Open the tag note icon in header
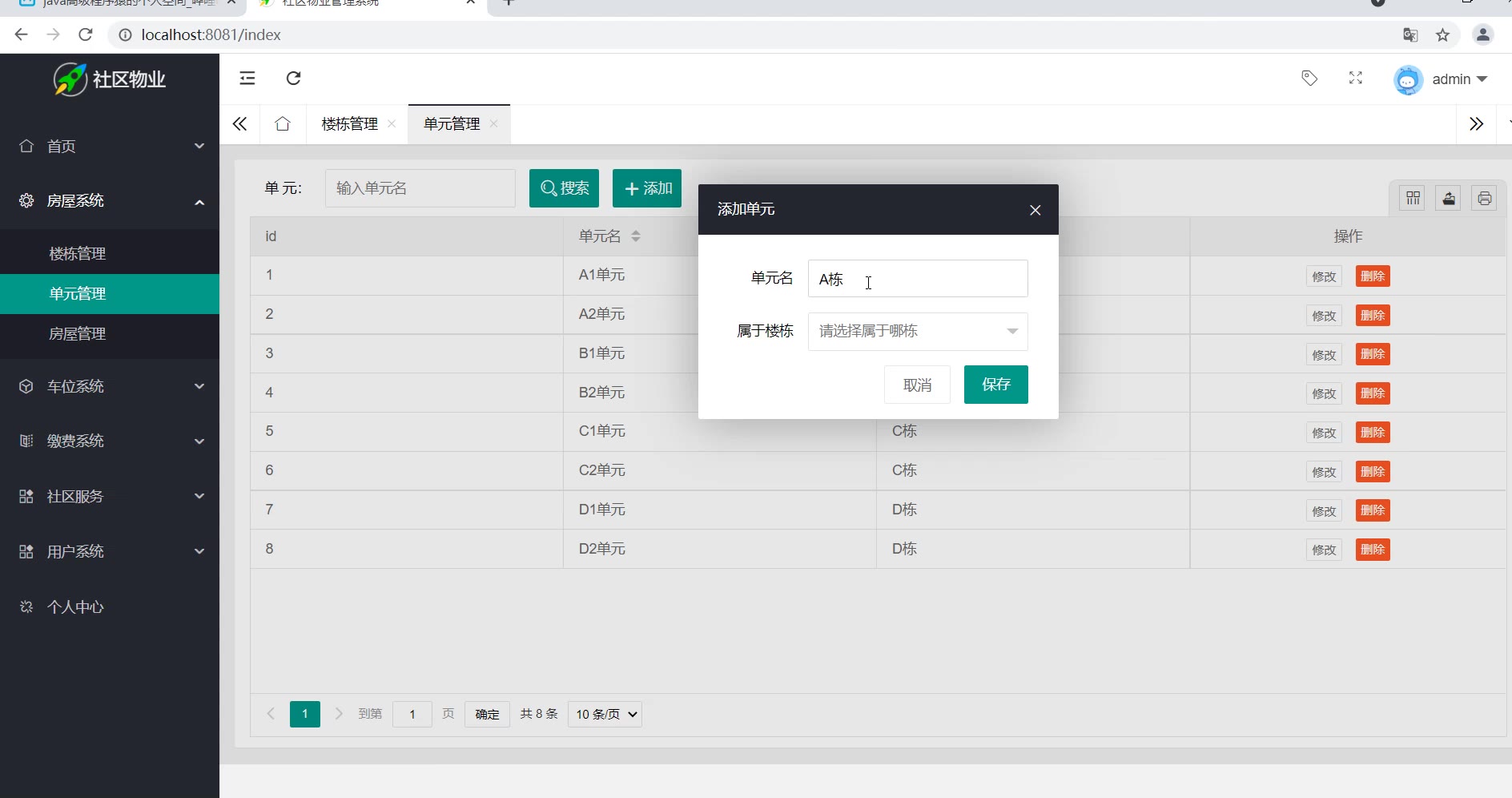The width and height of the screenshot is (1512, 798). 1309,78
